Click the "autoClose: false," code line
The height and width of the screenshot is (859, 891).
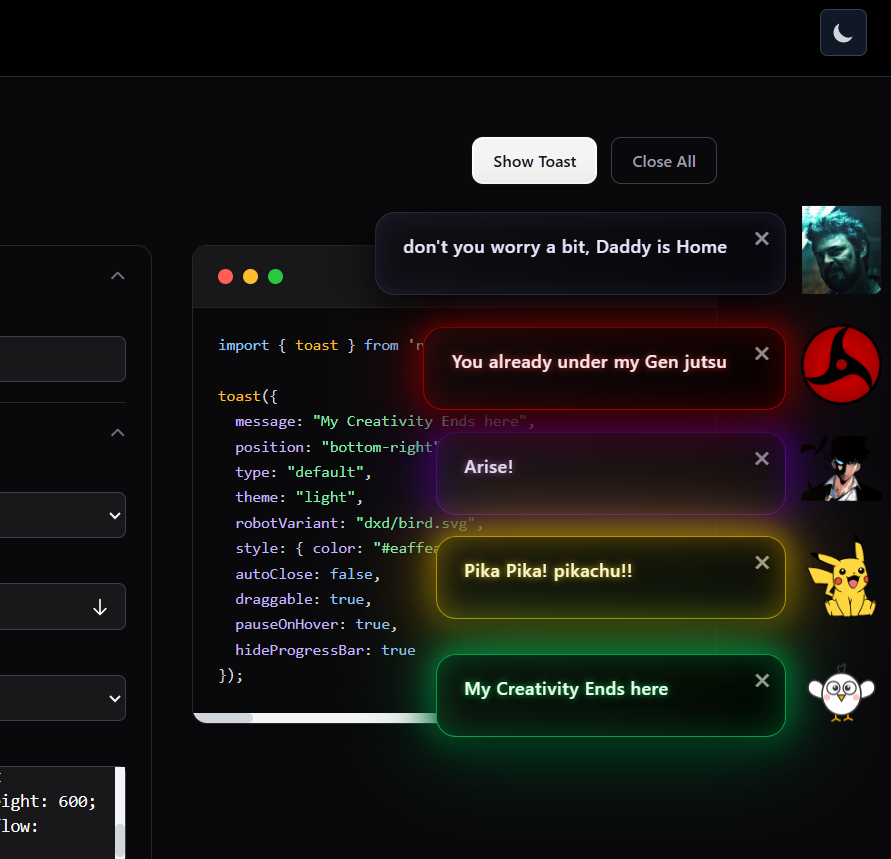[307, 574]
